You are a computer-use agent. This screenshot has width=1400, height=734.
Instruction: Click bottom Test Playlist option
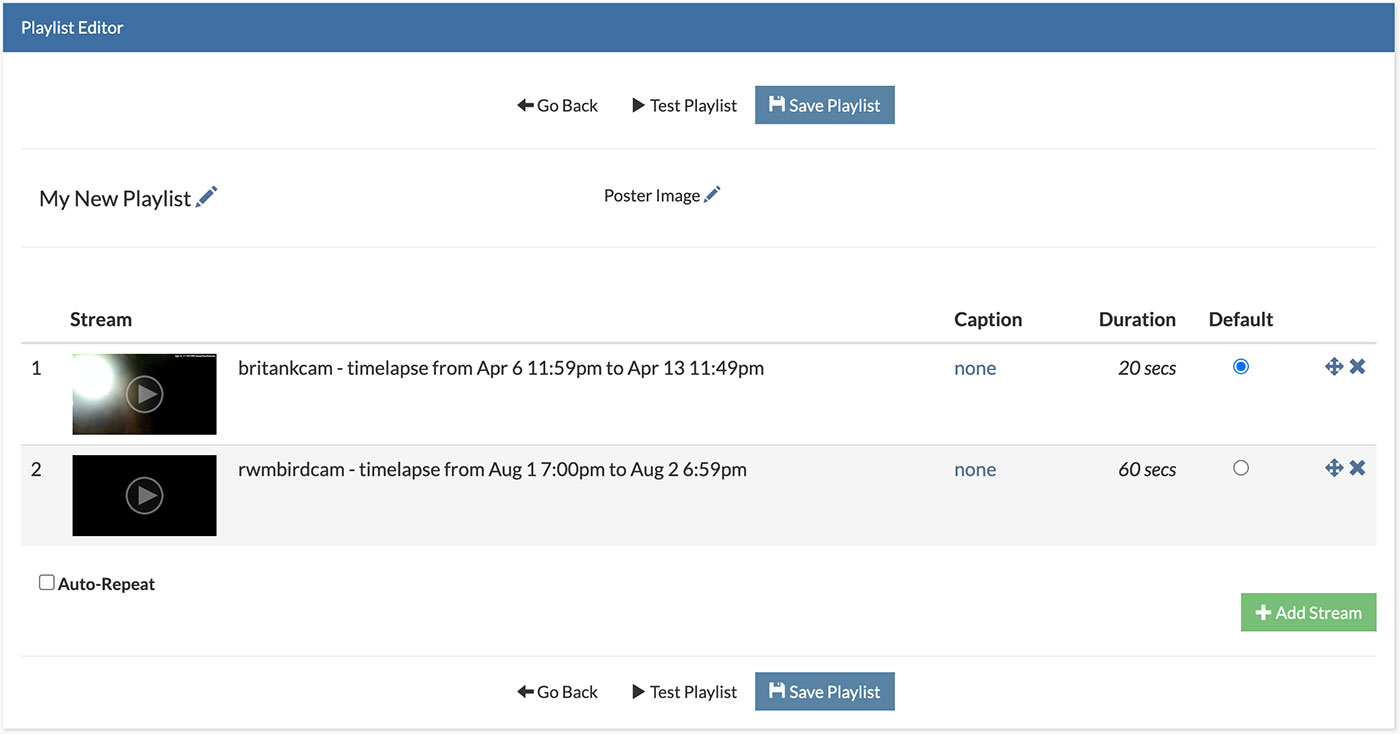(684, 691)
